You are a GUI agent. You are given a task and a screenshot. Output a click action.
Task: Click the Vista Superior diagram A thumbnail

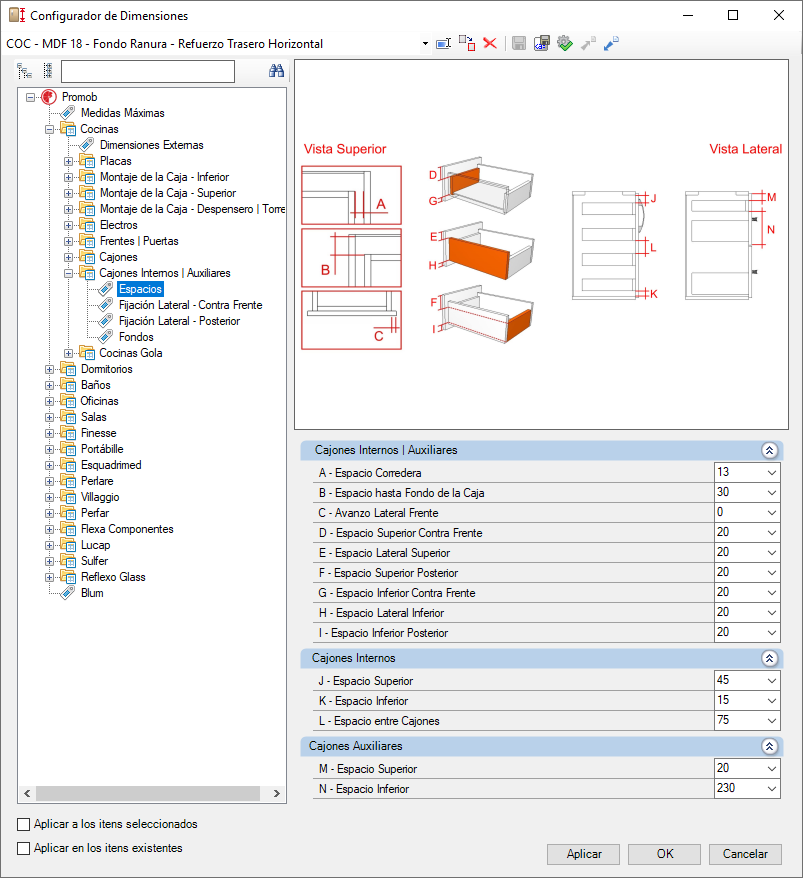[x=352, y=195]
